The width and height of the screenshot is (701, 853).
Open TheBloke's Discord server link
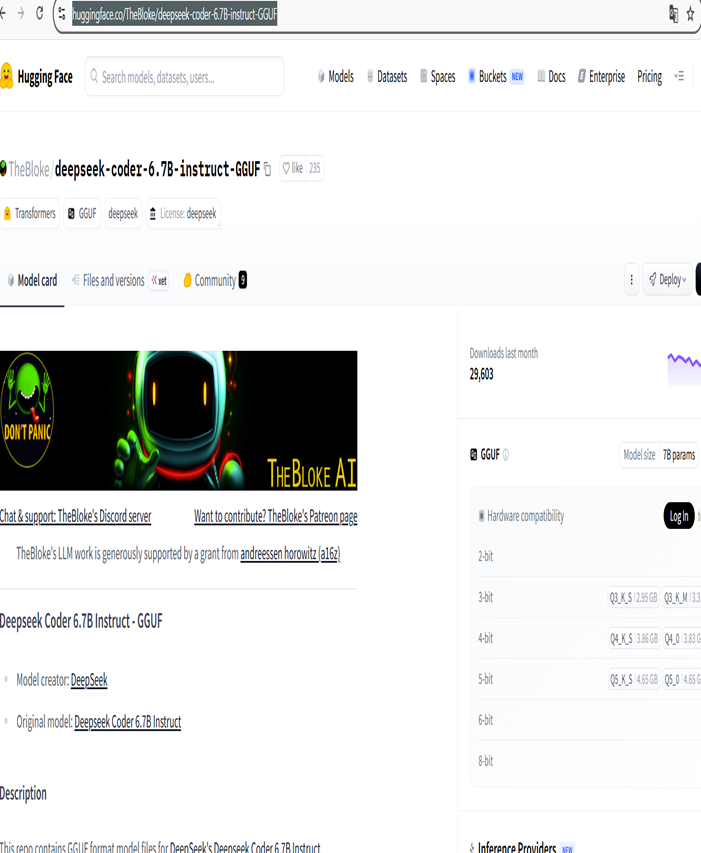click(76, 516)
